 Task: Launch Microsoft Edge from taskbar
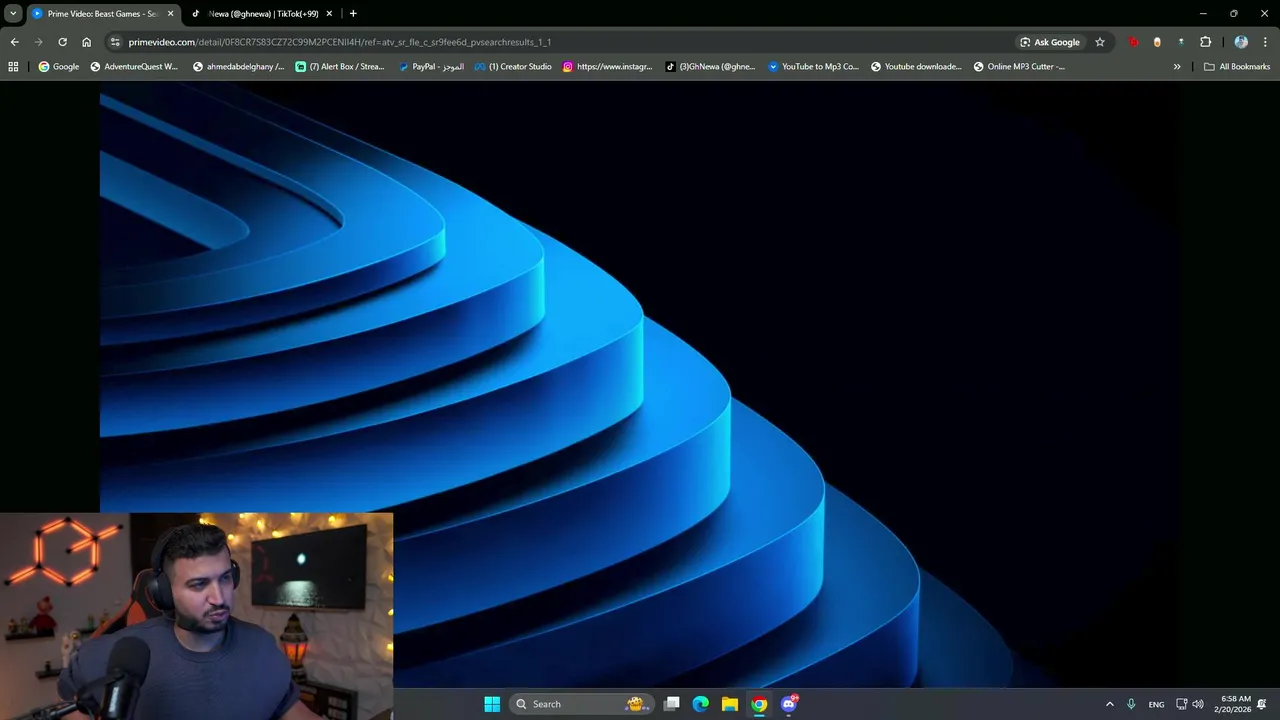(701, 704)
